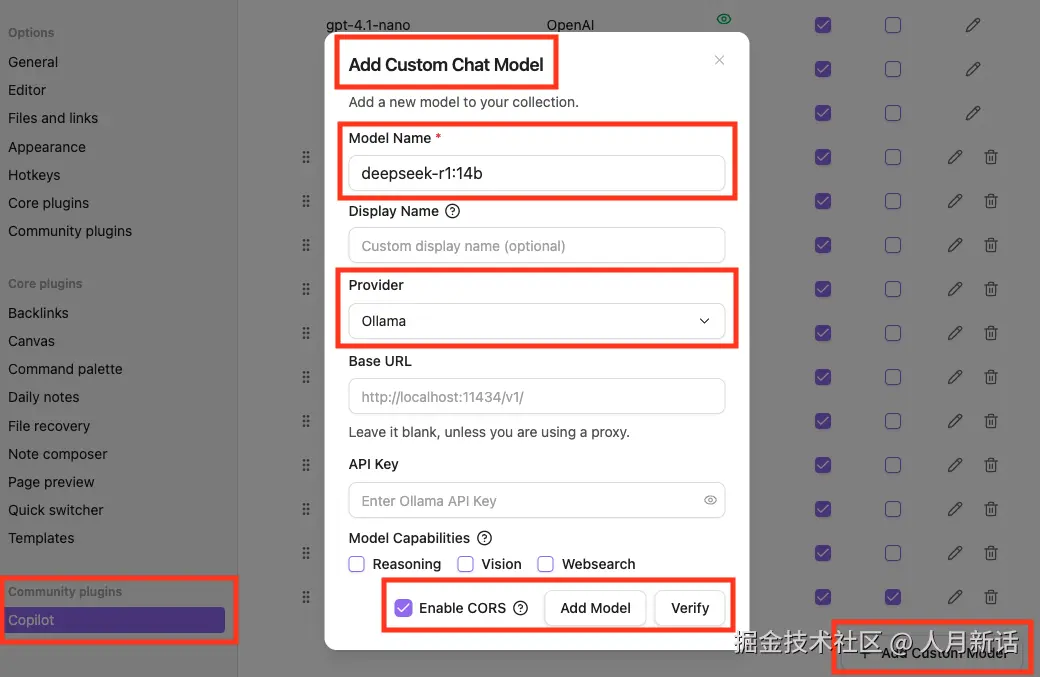Click the Model Name field with deepseek-r1:14b
Screen dimensions: 1040x677
tap(537, 173)
